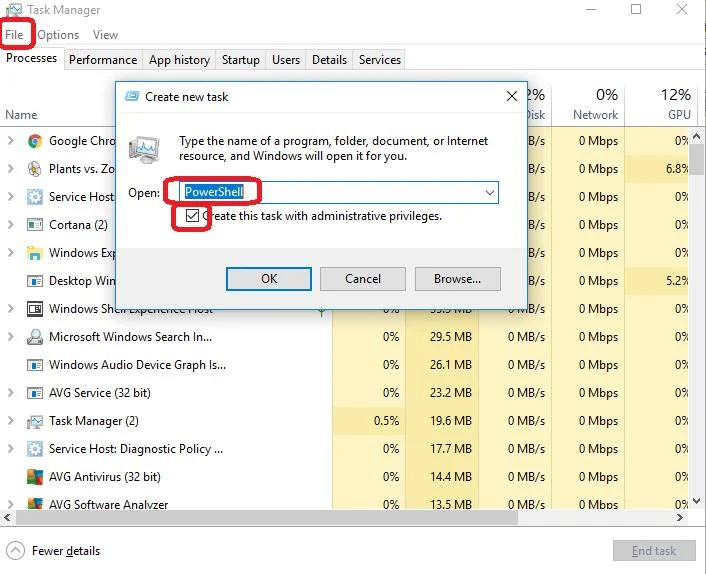Image resolution: width=706 pixels, height=574 pixels.
Task: Click the AVG Antivirus (32 bit) icon
Action: tap(35, 477)
